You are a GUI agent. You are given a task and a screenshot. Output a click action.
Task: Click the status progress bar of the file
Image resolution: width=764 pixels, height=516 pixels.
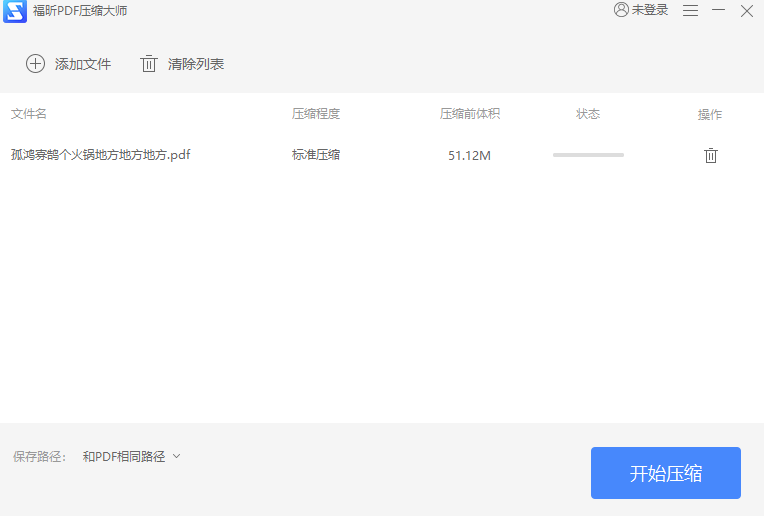point(588,155)
